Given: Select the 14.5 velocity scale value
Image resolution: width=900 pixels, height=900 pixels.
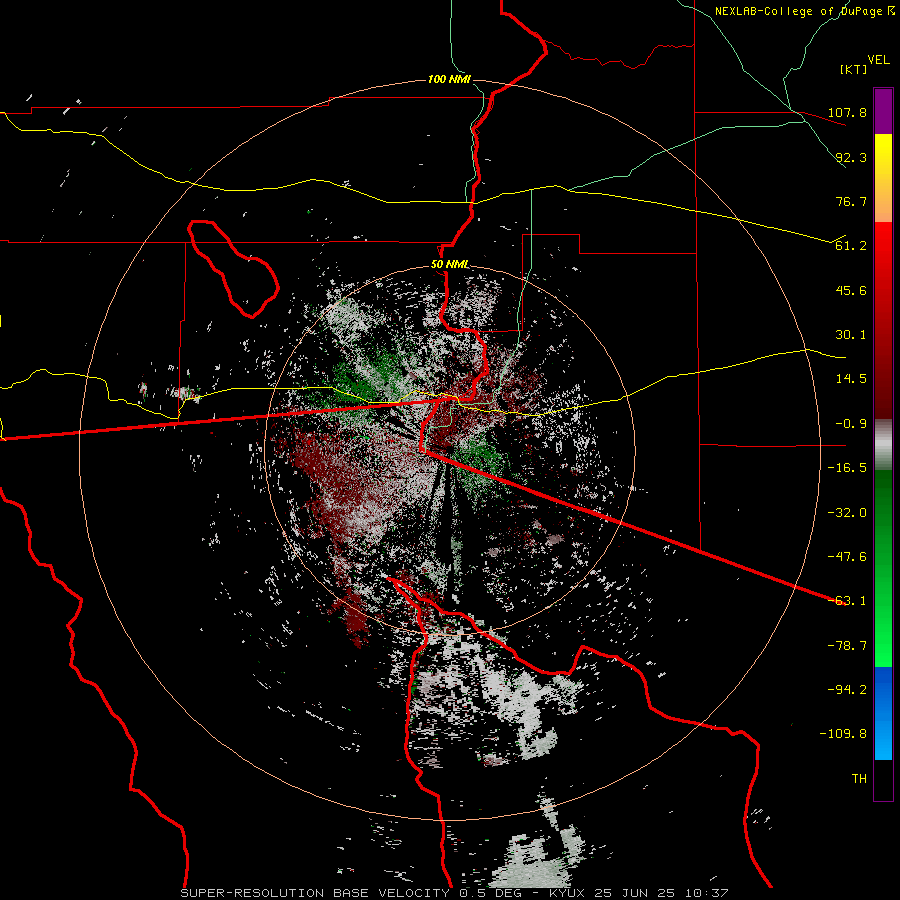Looking at the screenshot, I should pos(851,379).
